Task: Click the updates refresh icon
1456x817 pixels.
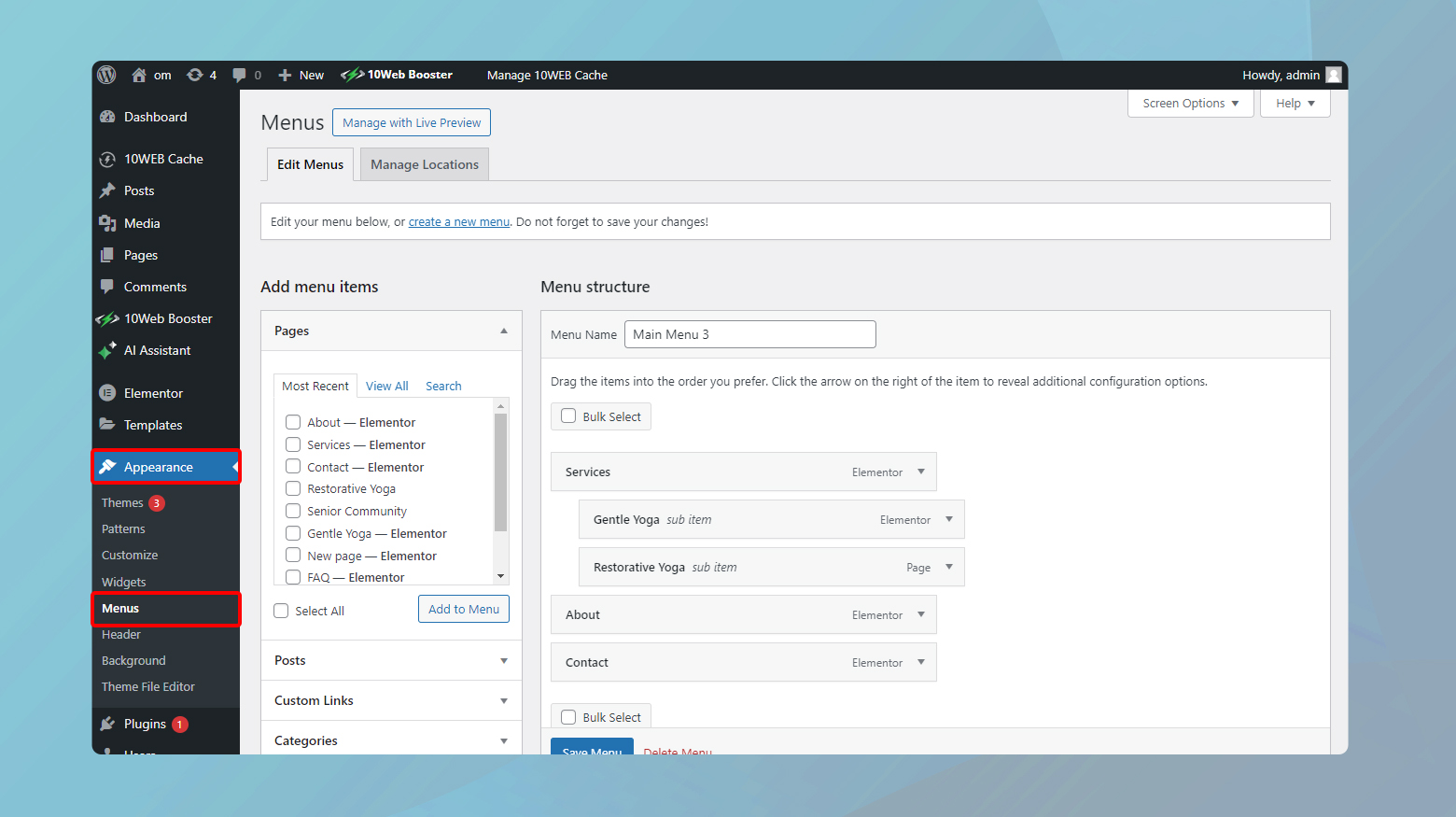Action: pyautogui.click(x=194, y=75)
